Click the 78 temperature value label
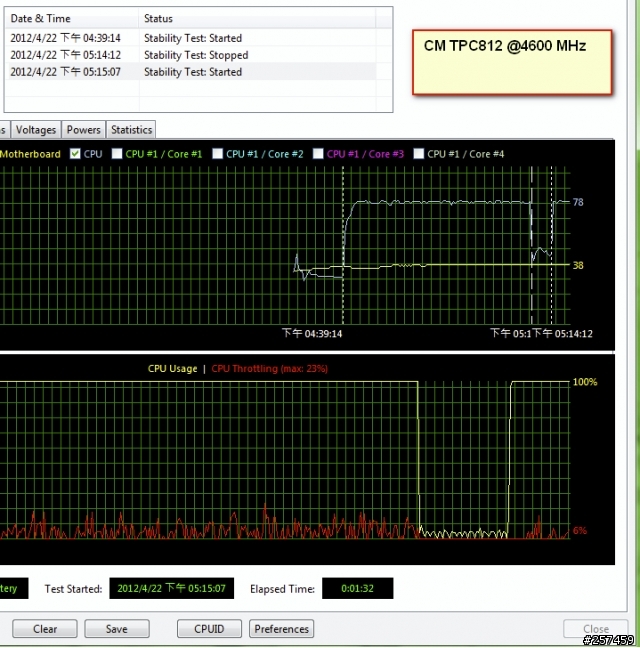This screenshot has width=640, height=648. pyautogui.click(x=578, y=202)
